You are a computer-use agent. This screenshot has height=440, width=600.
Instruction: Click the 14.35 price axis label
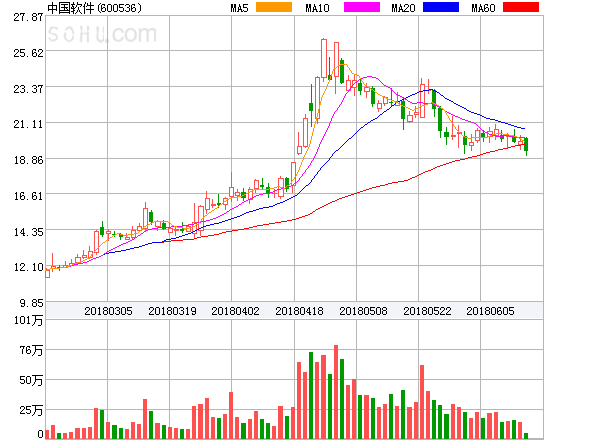[x=28, y=232]
